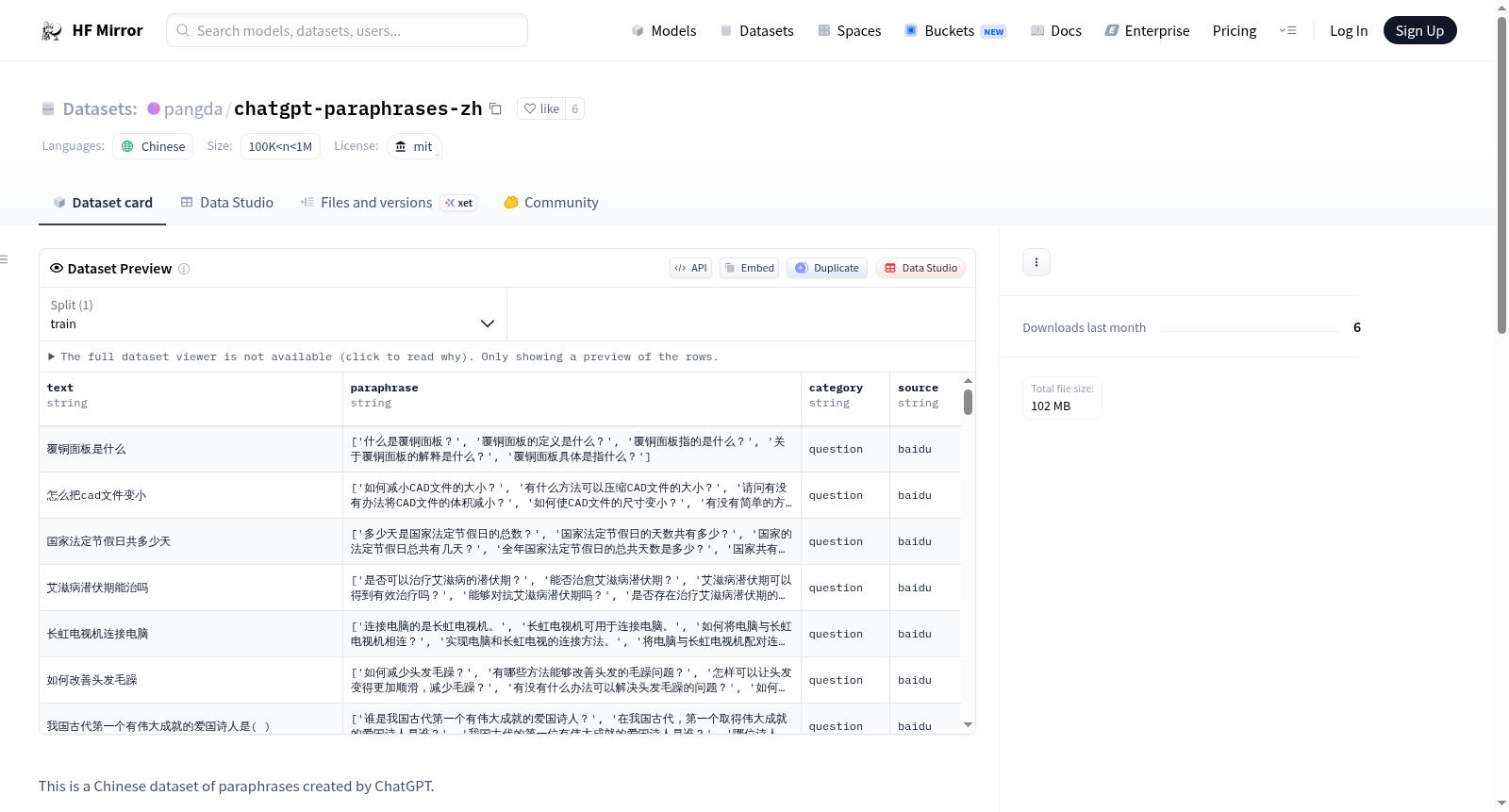Go to Models in top navigation

tap(664, 31)
